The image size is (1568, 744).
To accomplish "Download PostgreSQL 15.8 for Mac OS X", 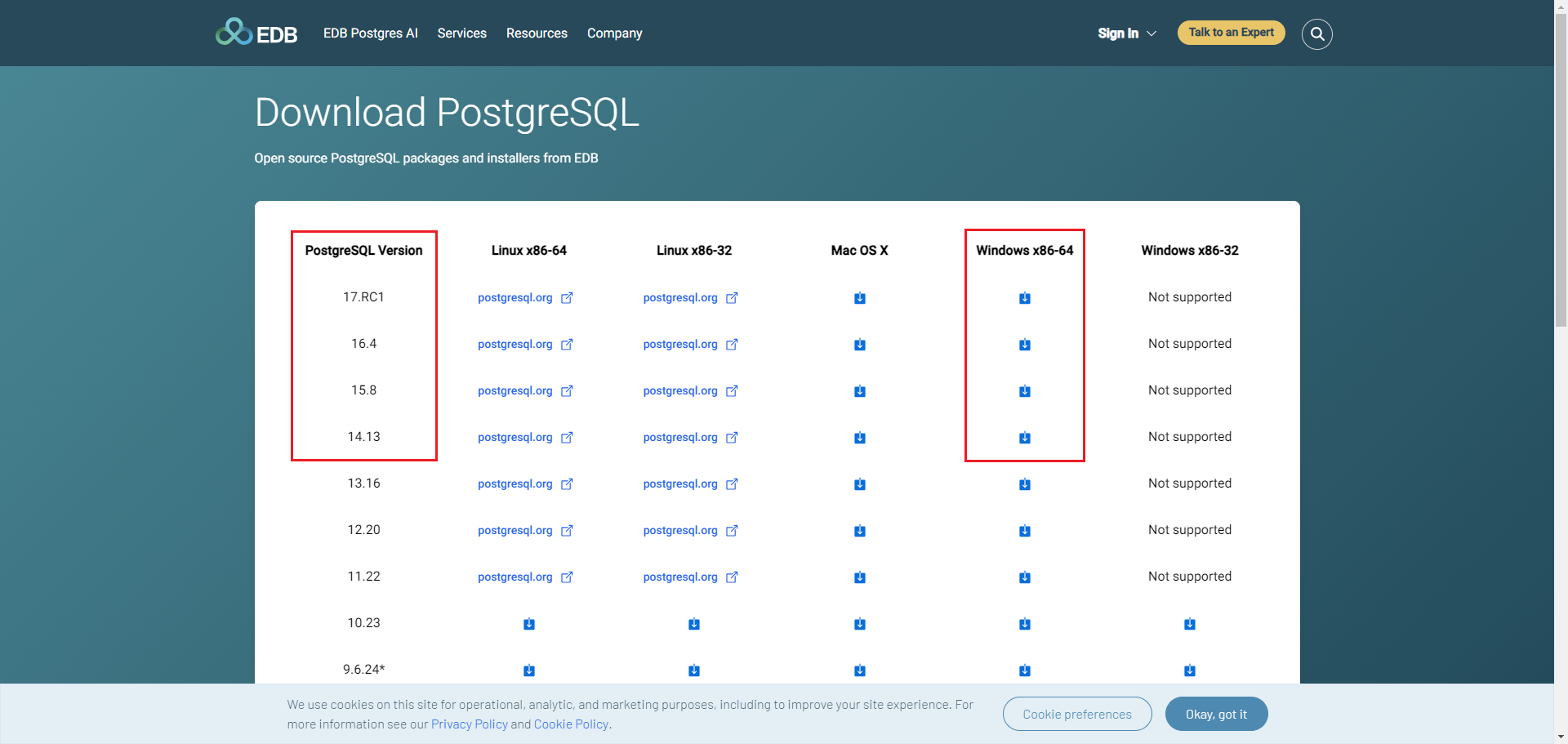I will [x=860, y=391].
